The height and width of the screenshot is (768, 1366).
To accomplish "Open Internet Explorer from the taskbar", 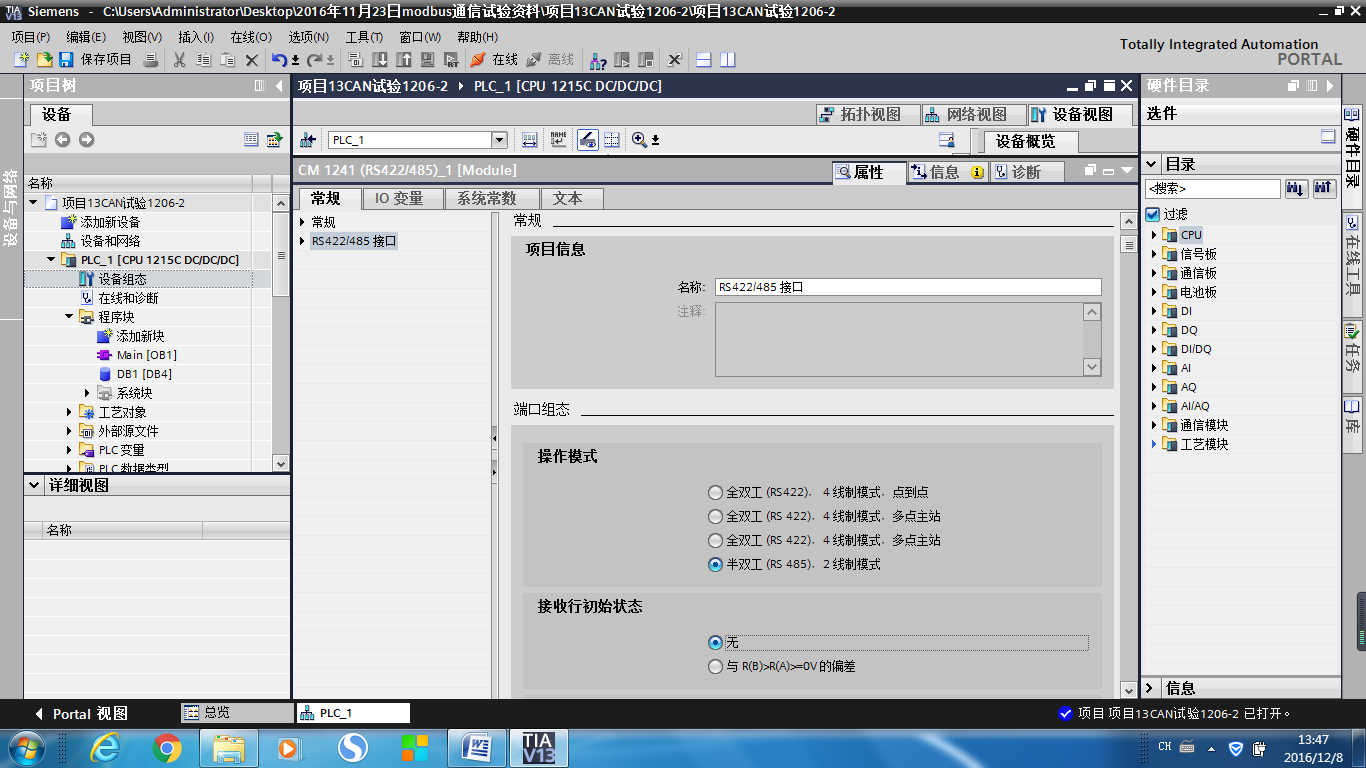I will tap(104, 747).
